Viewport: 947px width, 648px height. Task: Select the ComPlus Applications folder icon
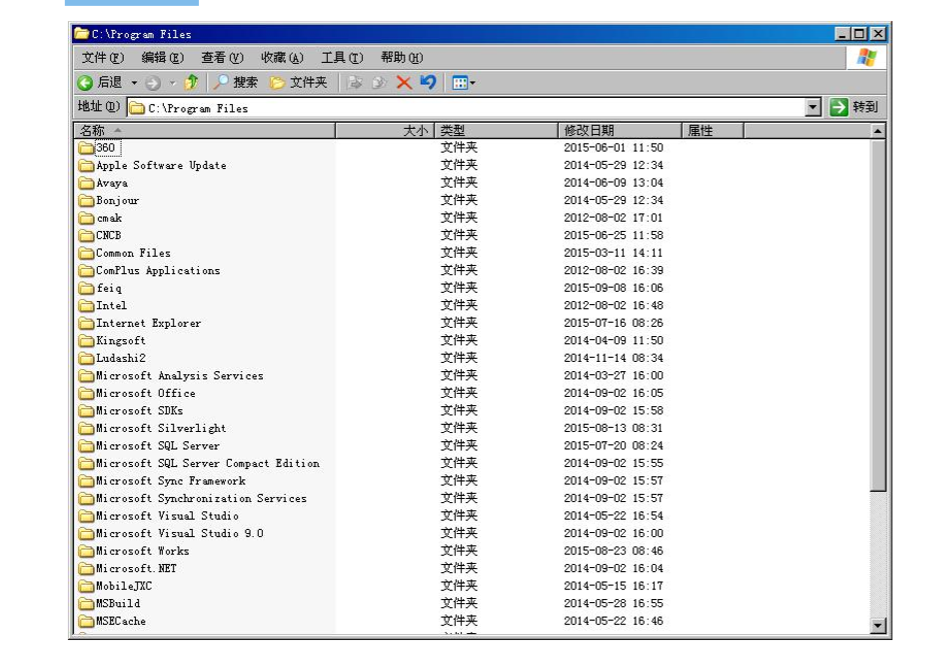point(86,271)
